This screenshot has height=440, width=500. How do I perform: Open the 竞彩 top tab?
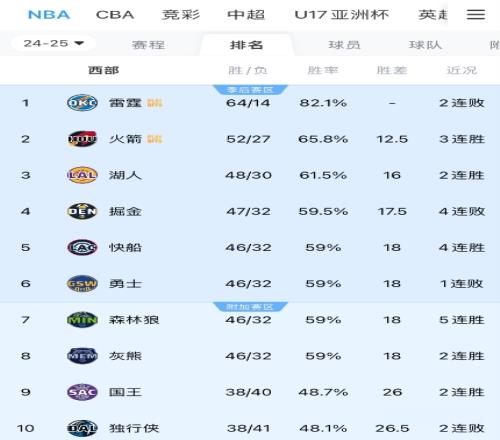coord(181,15)
